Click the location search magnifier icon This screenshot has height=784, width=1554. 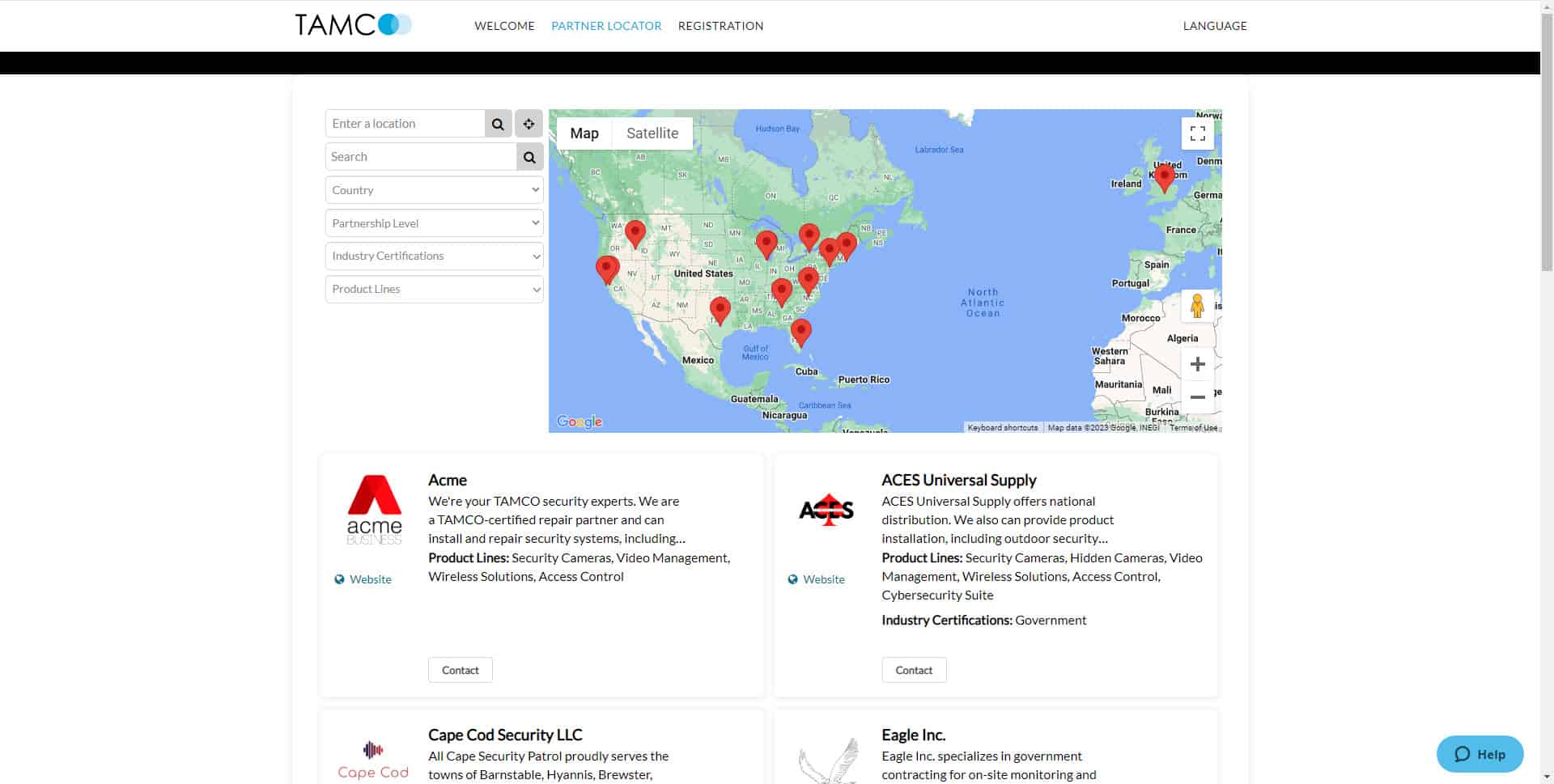(498, 124)
